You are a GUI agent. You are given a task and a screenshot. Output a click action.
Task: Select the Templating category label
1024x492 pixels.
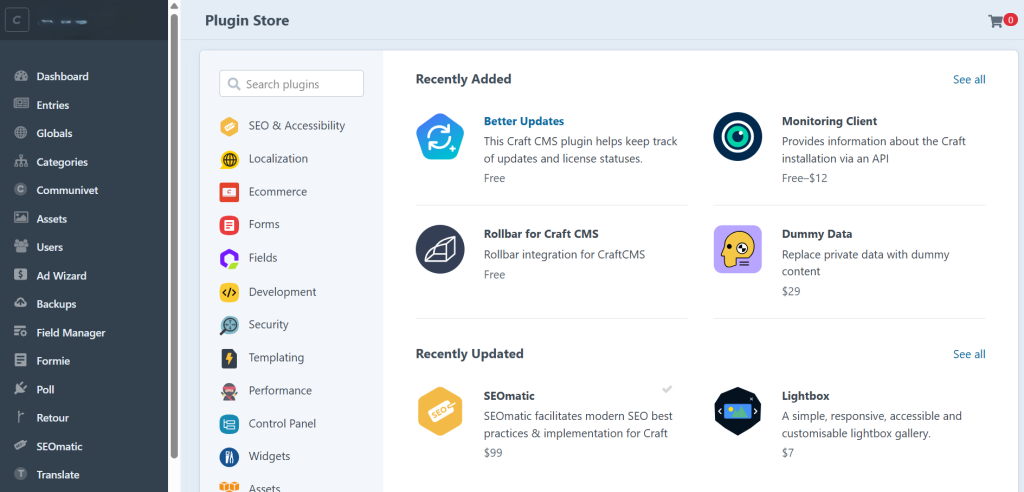pos(276,357)
